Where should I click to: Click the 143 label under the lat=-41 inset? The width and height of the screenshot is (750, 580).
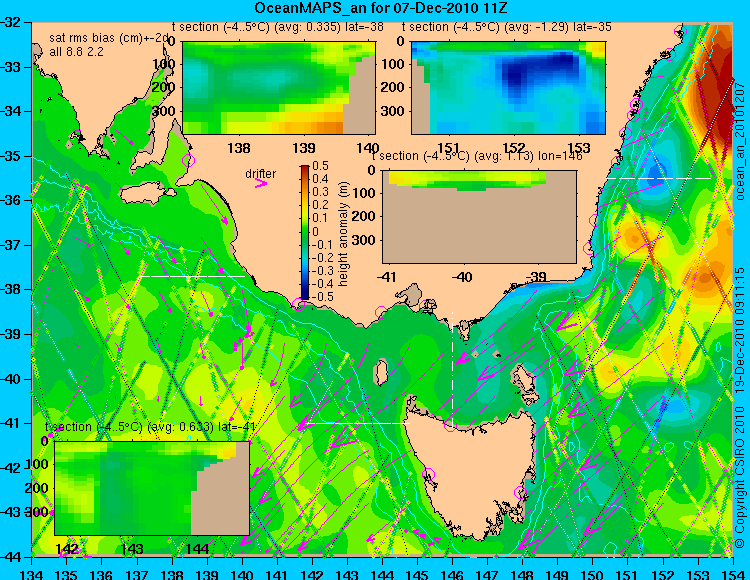(132, 548)
